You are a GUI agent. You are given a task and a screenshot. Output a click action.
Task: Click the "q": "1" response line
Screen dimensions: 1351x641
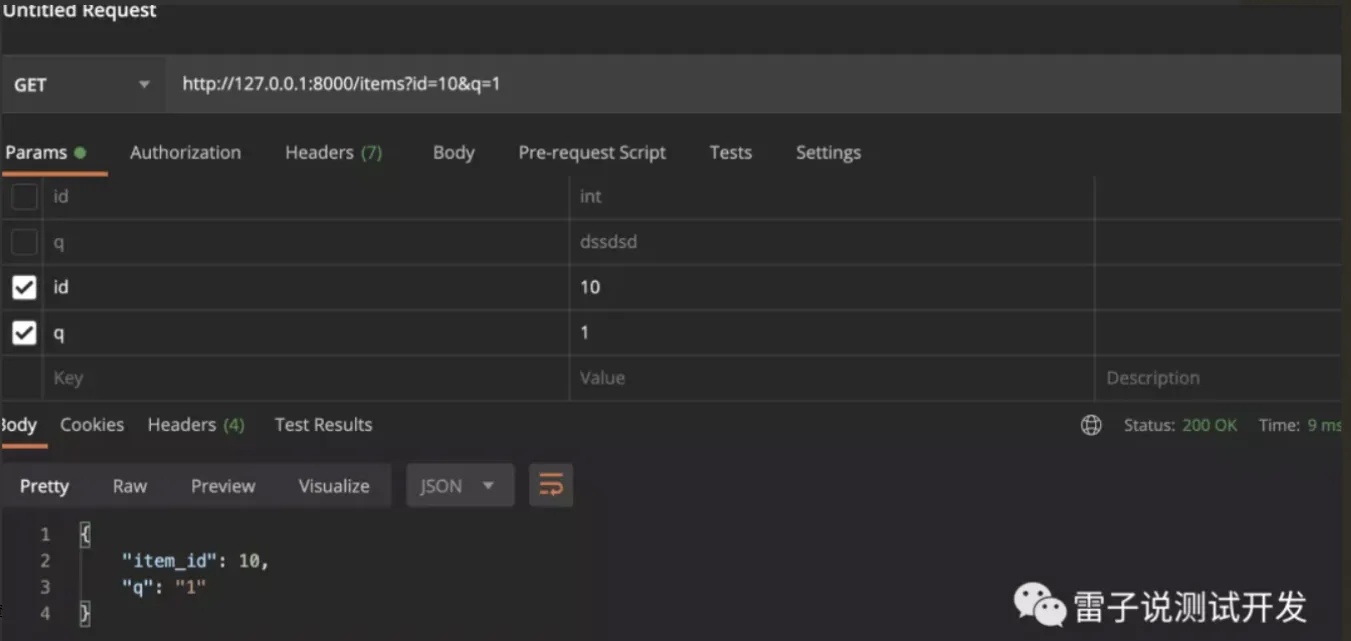click(163, 587)
